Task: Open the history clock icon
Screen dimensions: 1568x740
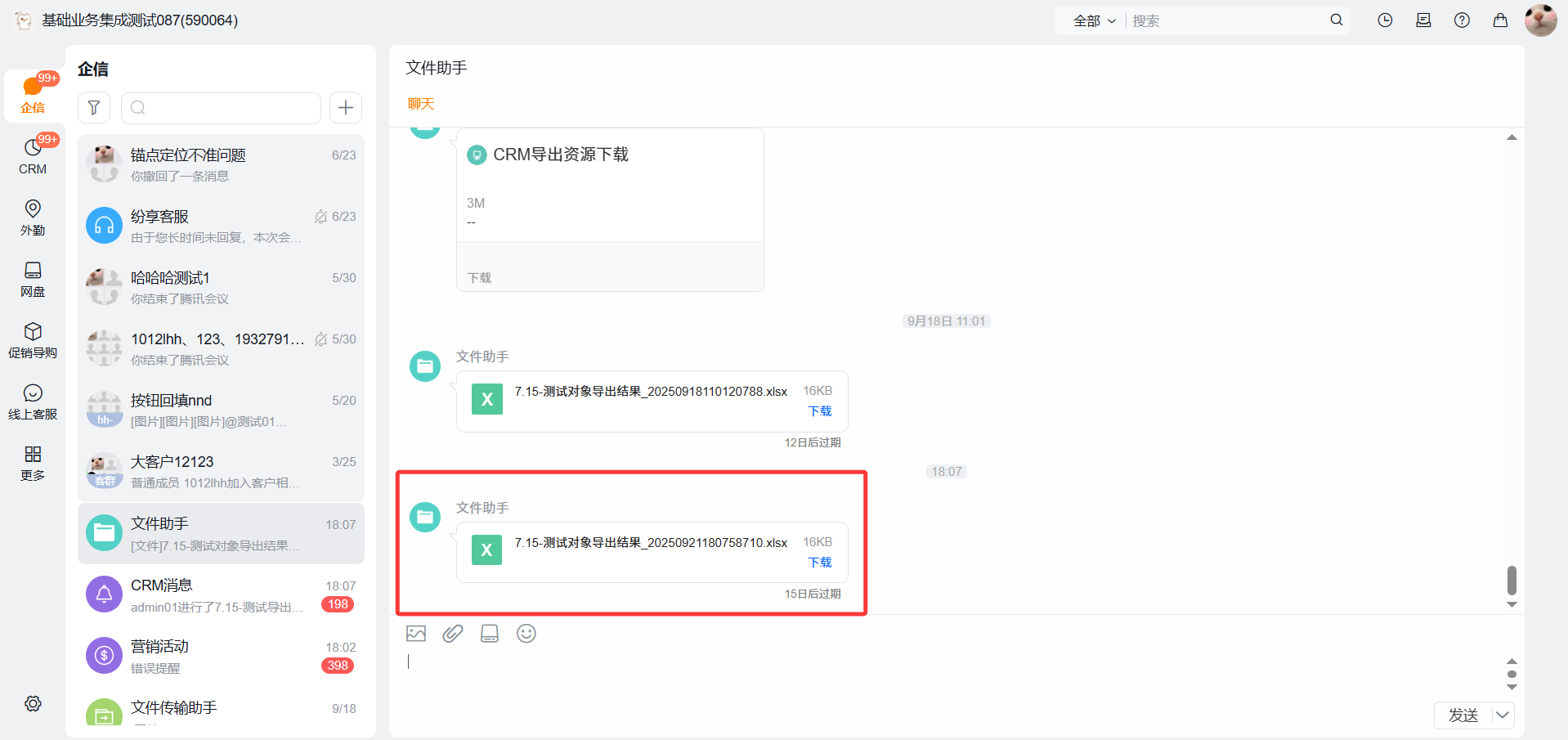Action: pos(1385,20)
